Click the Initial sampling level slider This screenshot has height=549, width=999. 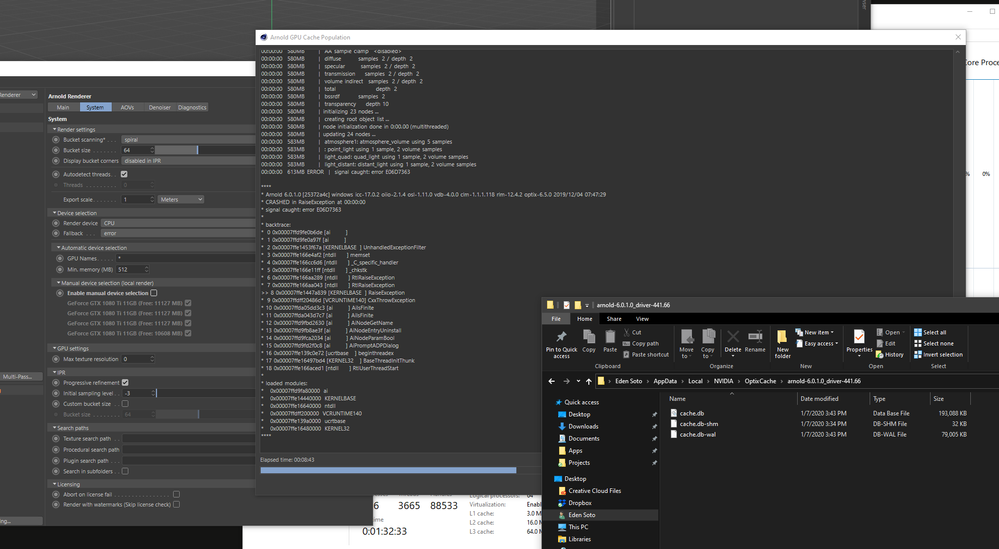206,393
